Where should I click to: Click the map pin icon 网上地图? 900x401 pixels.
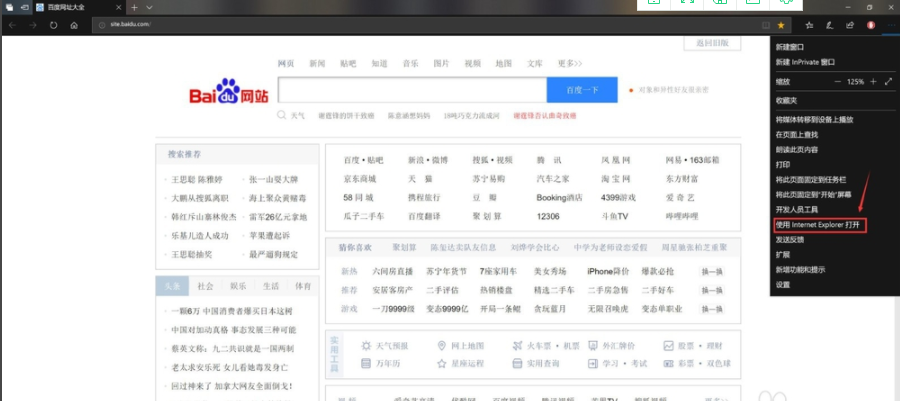point(441,346)
